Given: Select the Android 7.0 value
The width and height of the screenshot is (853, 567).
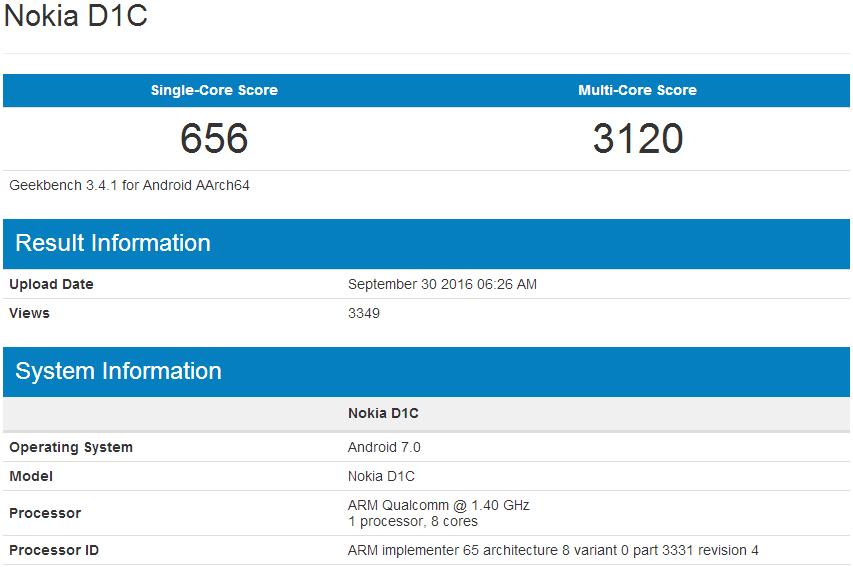Looking at the screenshot, I should pos(384,447).
